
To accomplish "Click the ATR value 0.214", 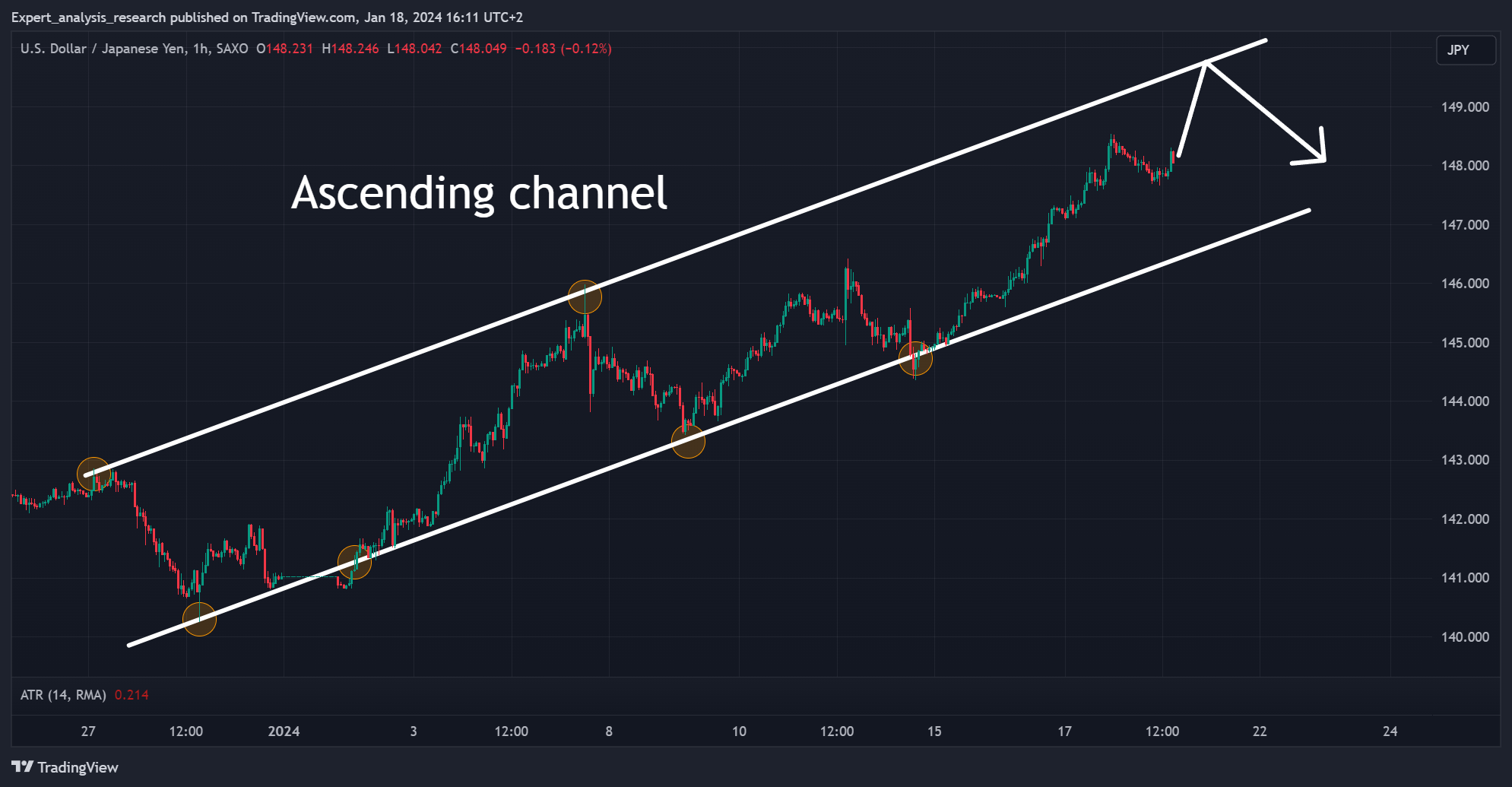I will [x=132, y=695].
